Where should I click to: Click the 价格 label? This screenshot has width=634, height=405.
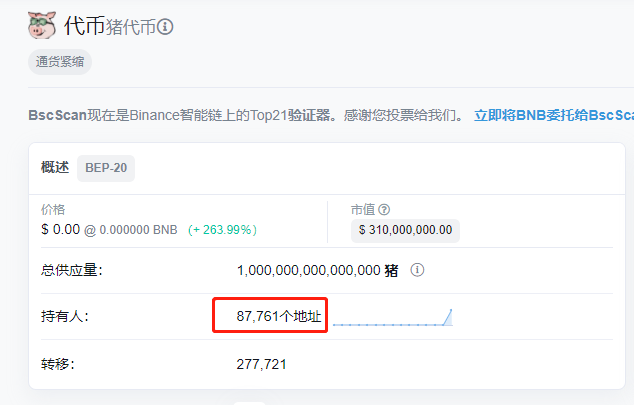click(x=53, y=209)
